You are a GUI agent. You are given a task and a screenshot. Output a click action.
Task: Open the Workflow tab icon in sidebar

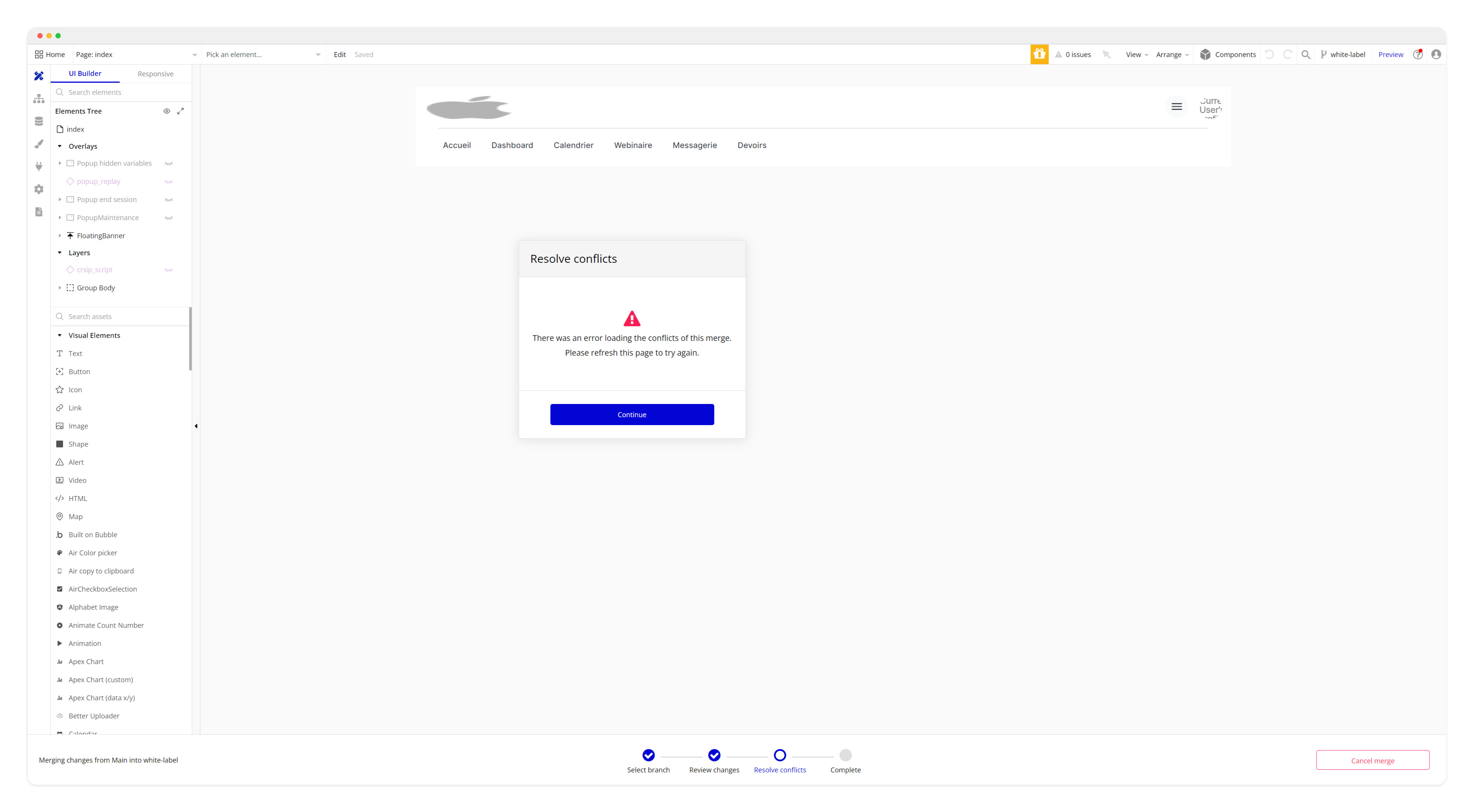pos(39,99)
